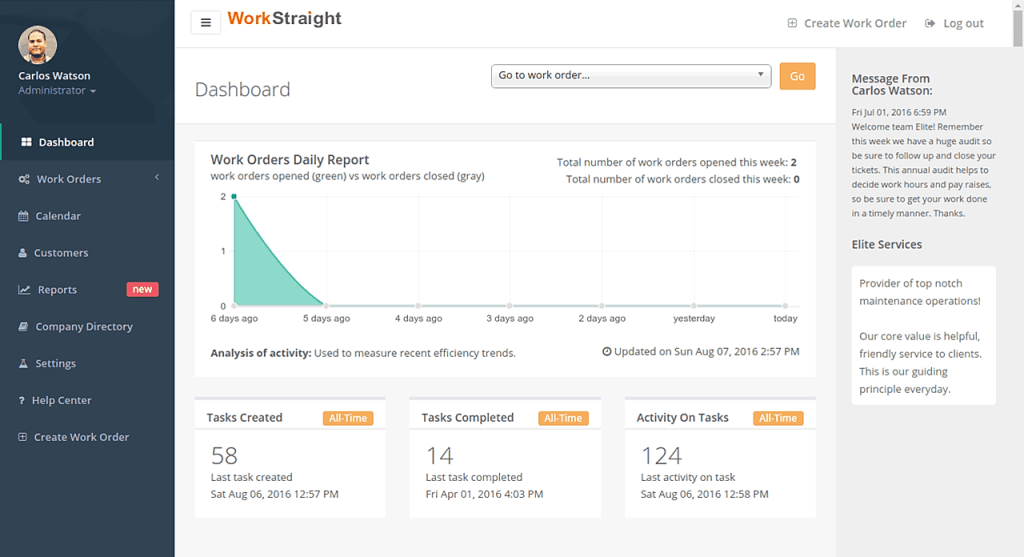Log out using the top-right link
The image size is (1024, 557).
point(954,23)
